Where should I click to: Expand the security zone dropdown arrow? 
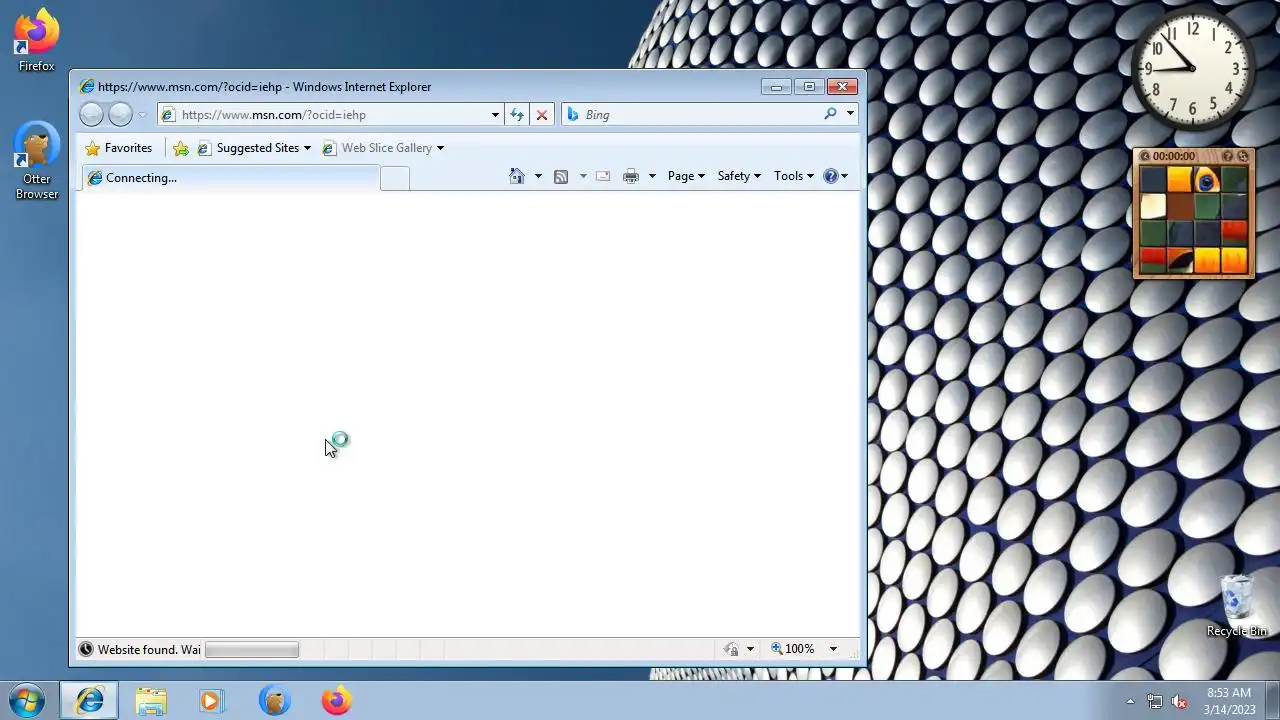(x=750, y=649)
